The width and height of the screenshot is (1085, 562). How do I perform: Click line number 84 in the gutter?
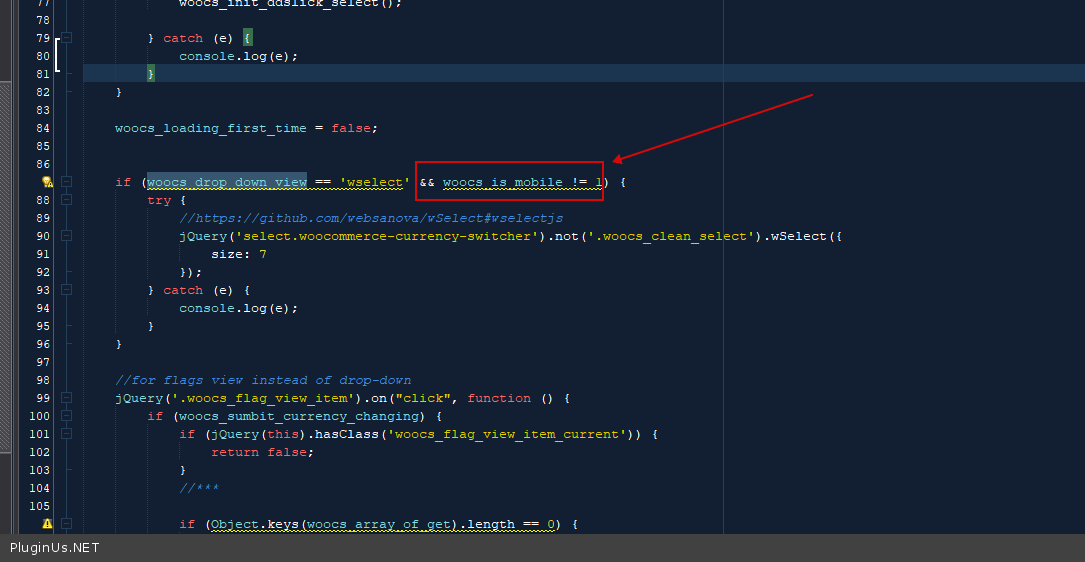(x=42, y=128)
